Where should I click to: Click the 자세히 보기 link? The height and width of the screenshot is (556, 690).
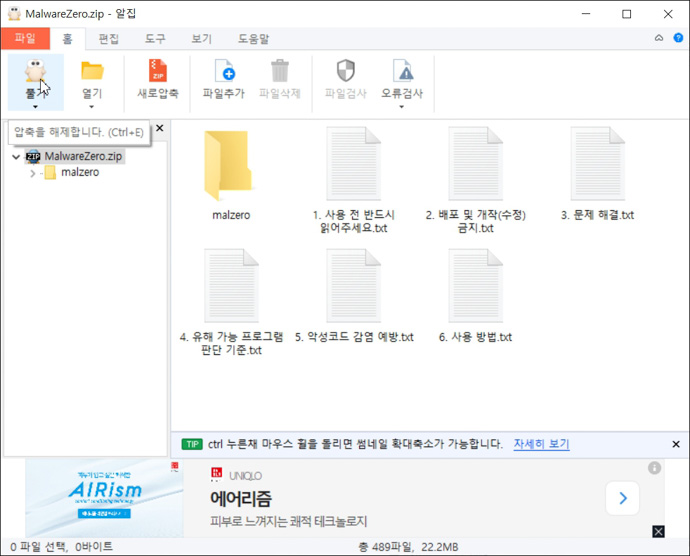tap(541, 444)
